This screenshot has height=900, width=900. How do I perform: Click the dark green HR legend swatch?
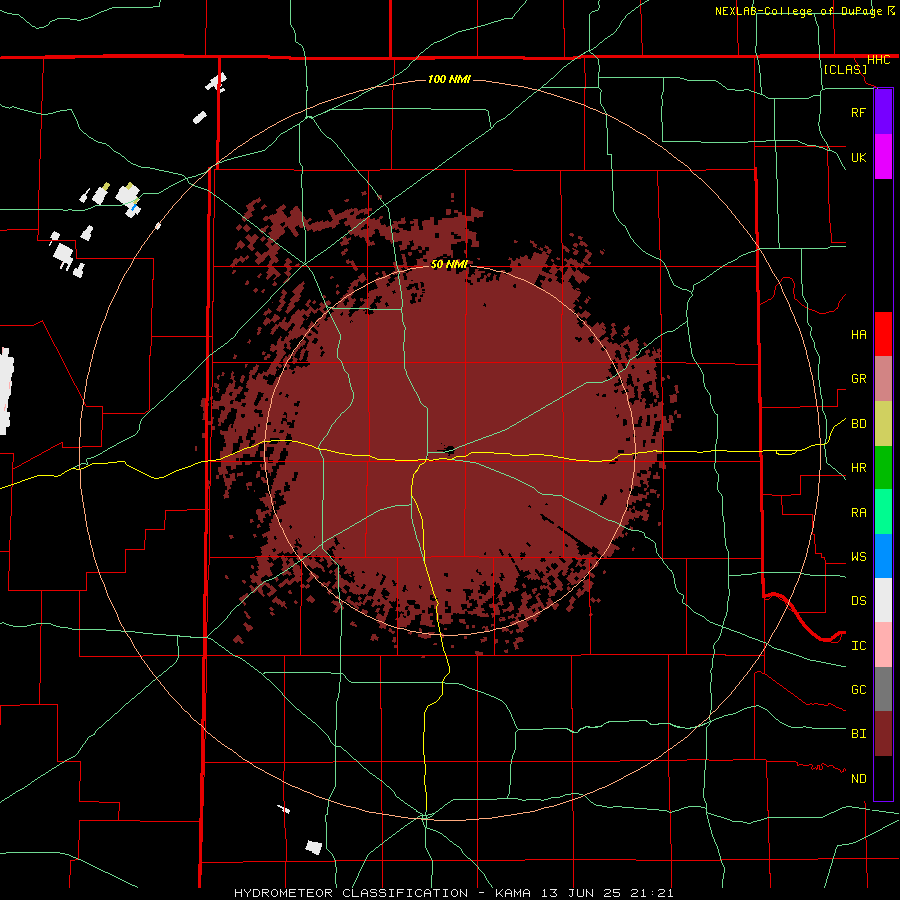coord(883,468)
